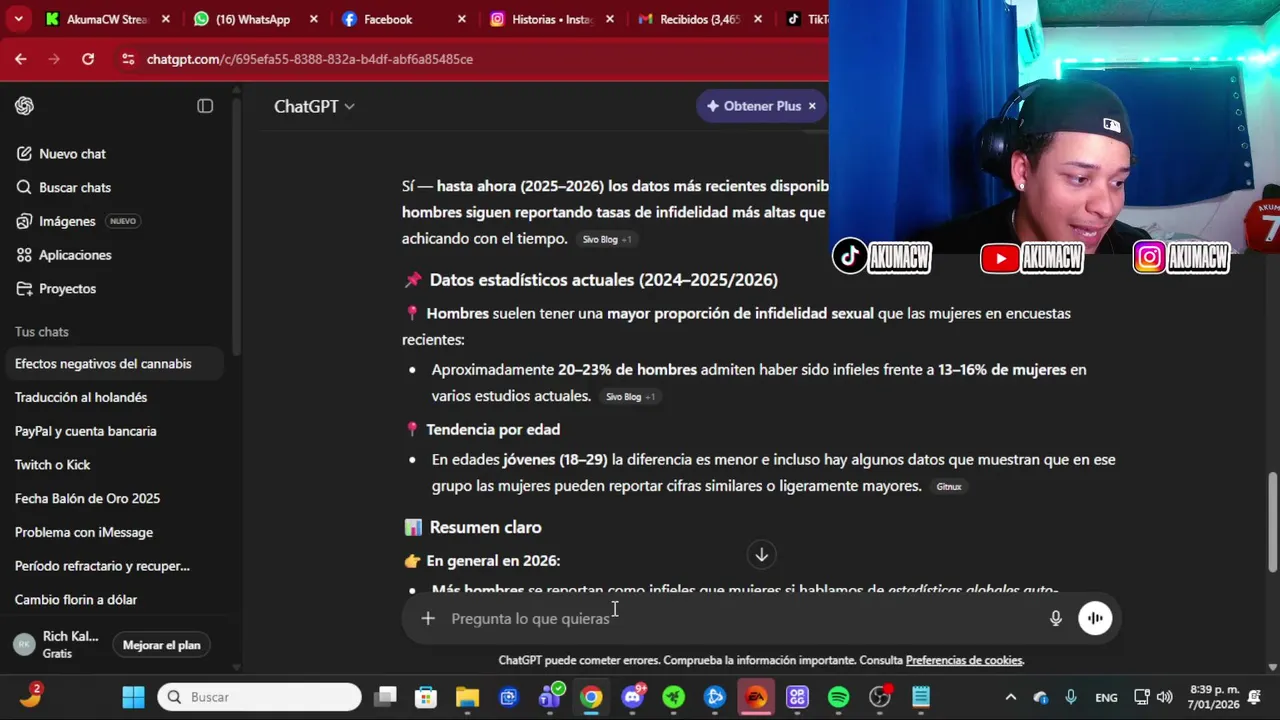The height and width of the screenshot is (720, 1280).
Task: Open the ChatGPT logo home icon
Action: click(25, 106)
